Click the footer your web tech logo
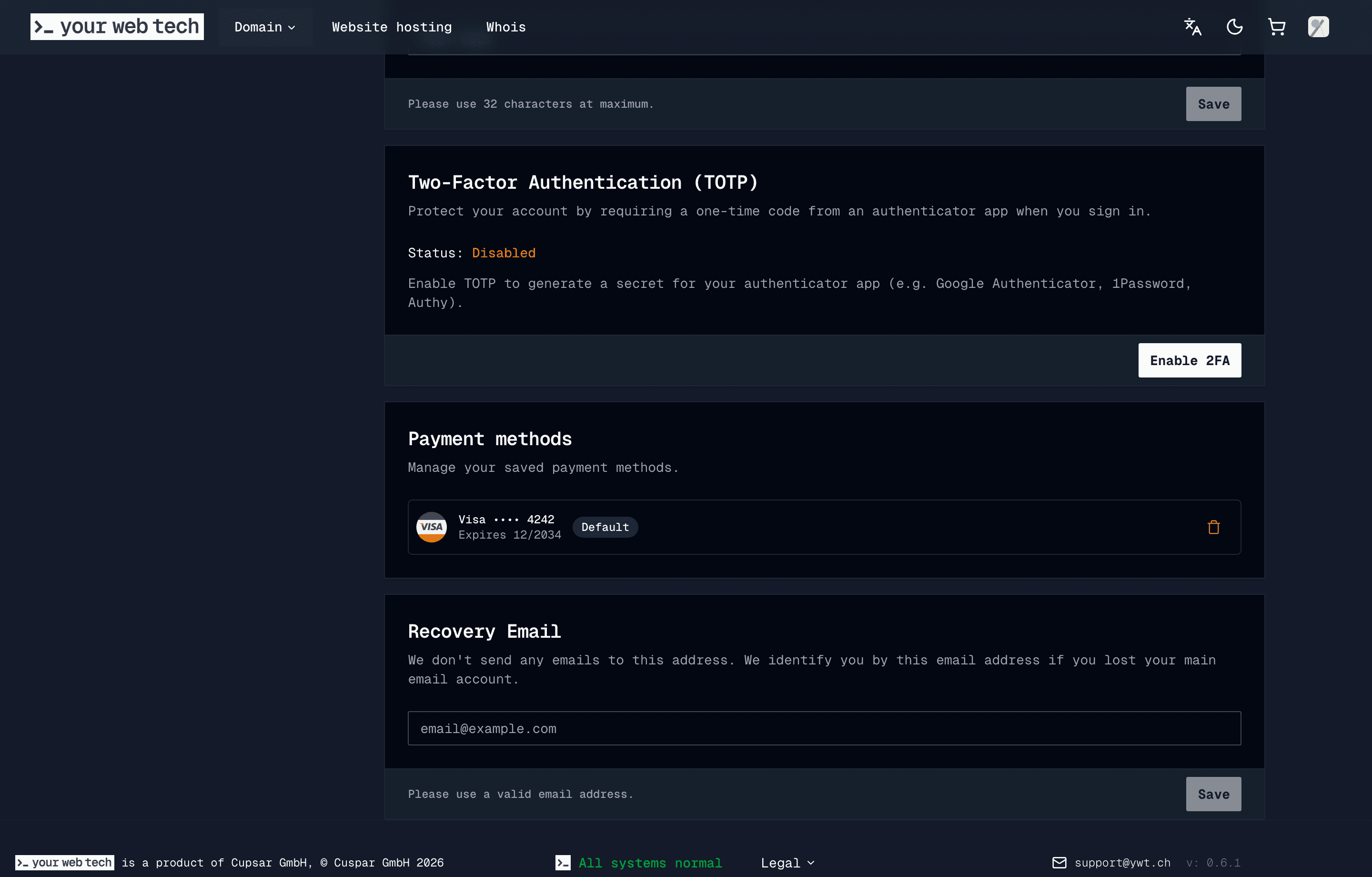The width and height of the screenshot is (1372, 877). [64, 862]
